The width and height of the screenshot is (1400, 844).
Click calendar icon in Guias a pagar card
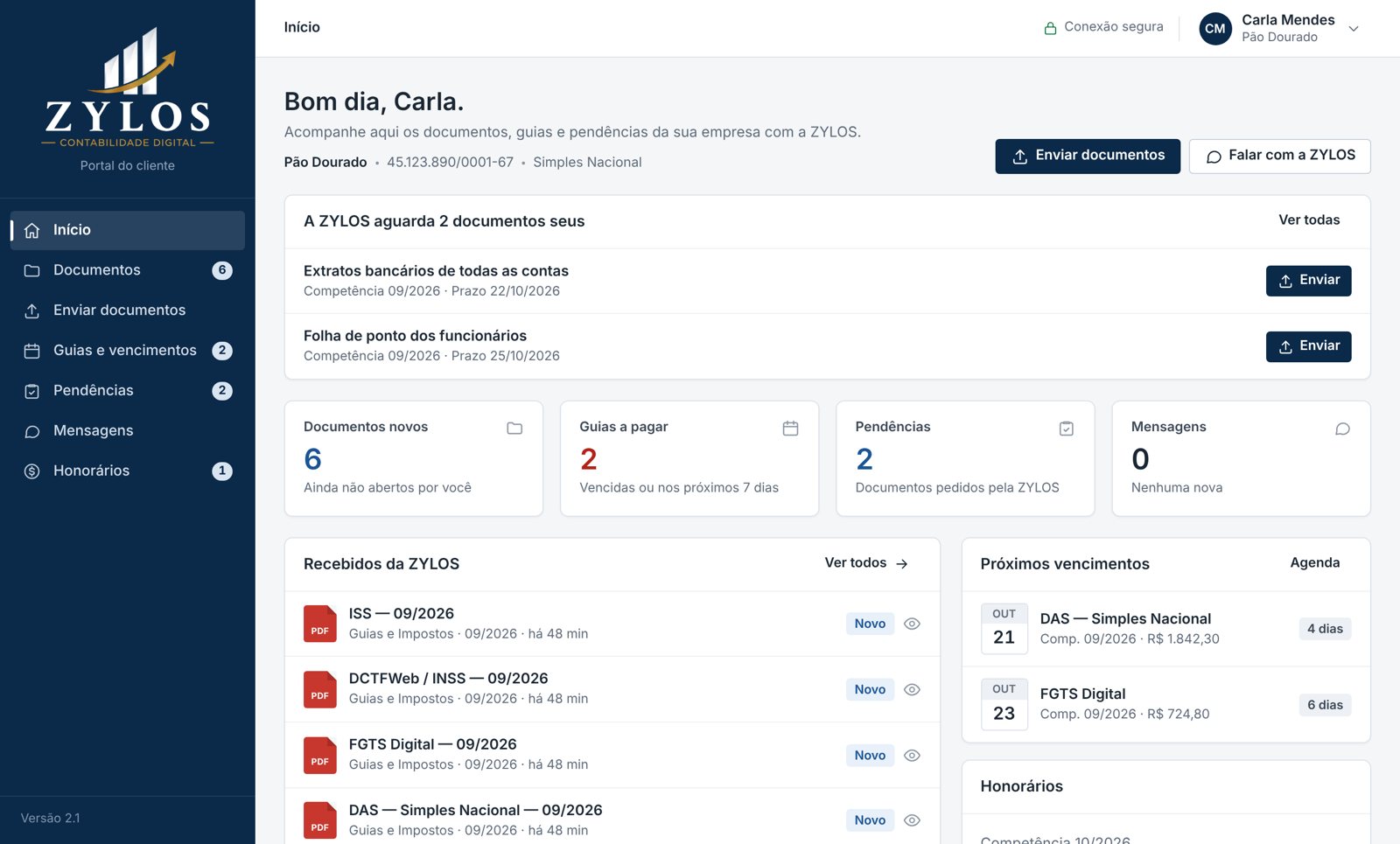[790, 429]
